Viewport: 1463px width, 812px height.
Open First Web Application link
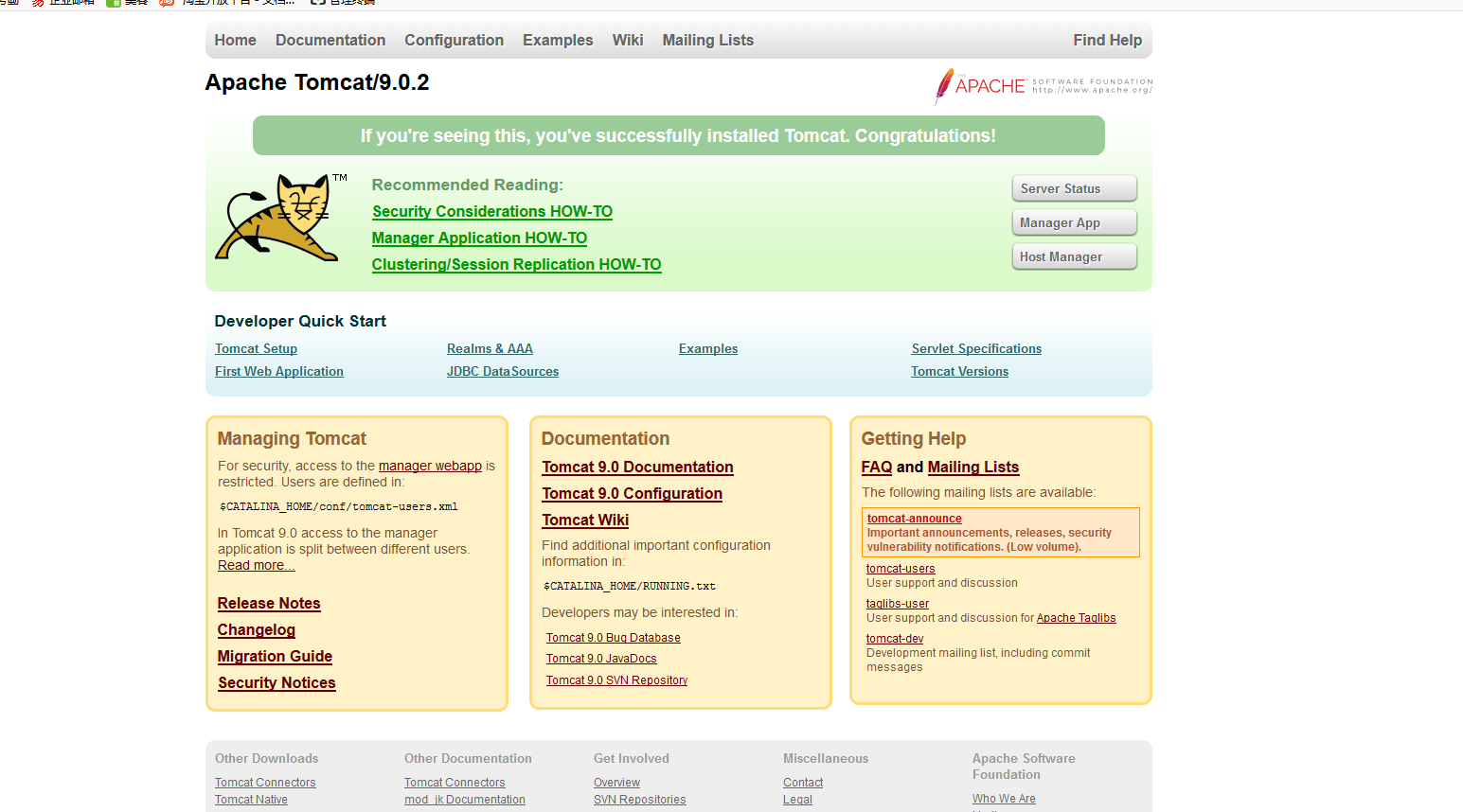tap(279, 371)
